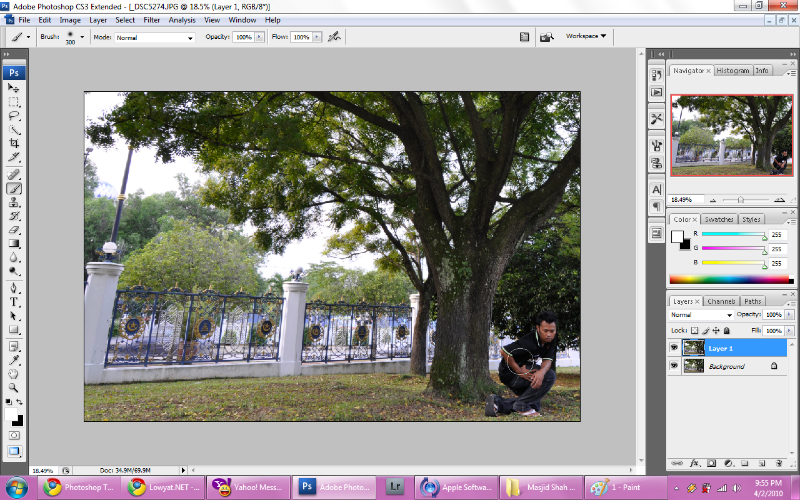Choose the Gradient tool
Viewport: 800px width, 500px height.
(15, 243)
